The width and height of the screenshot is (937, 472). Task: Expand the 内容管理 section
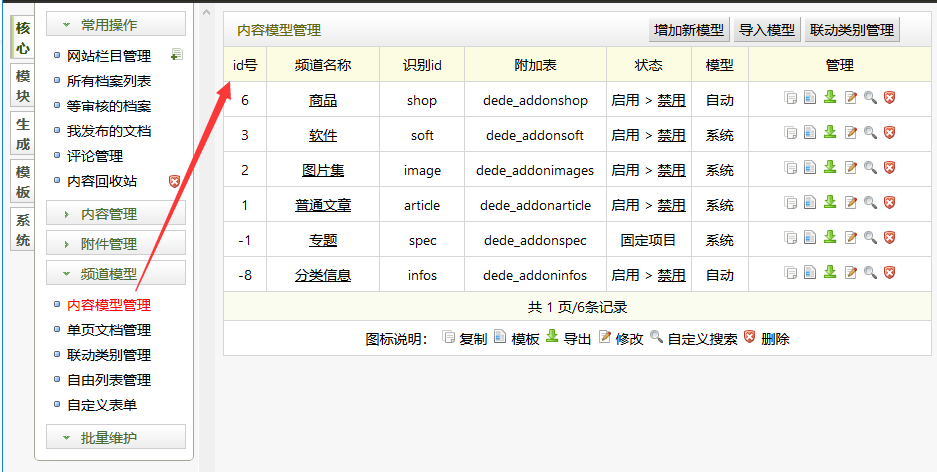[116, 214]
